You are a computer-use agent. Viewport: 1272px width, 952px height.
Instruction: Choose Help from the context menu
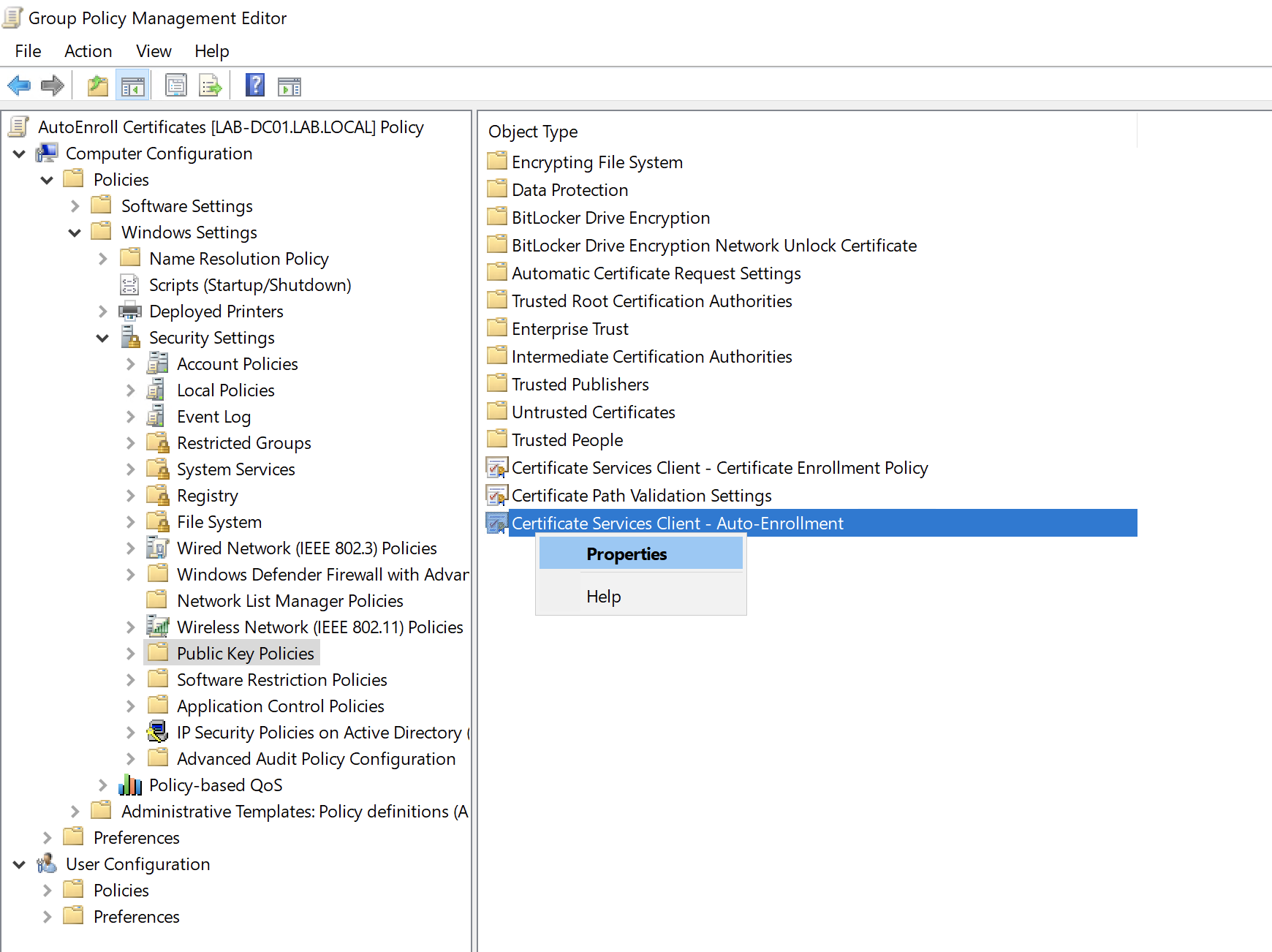click(604, 597)
